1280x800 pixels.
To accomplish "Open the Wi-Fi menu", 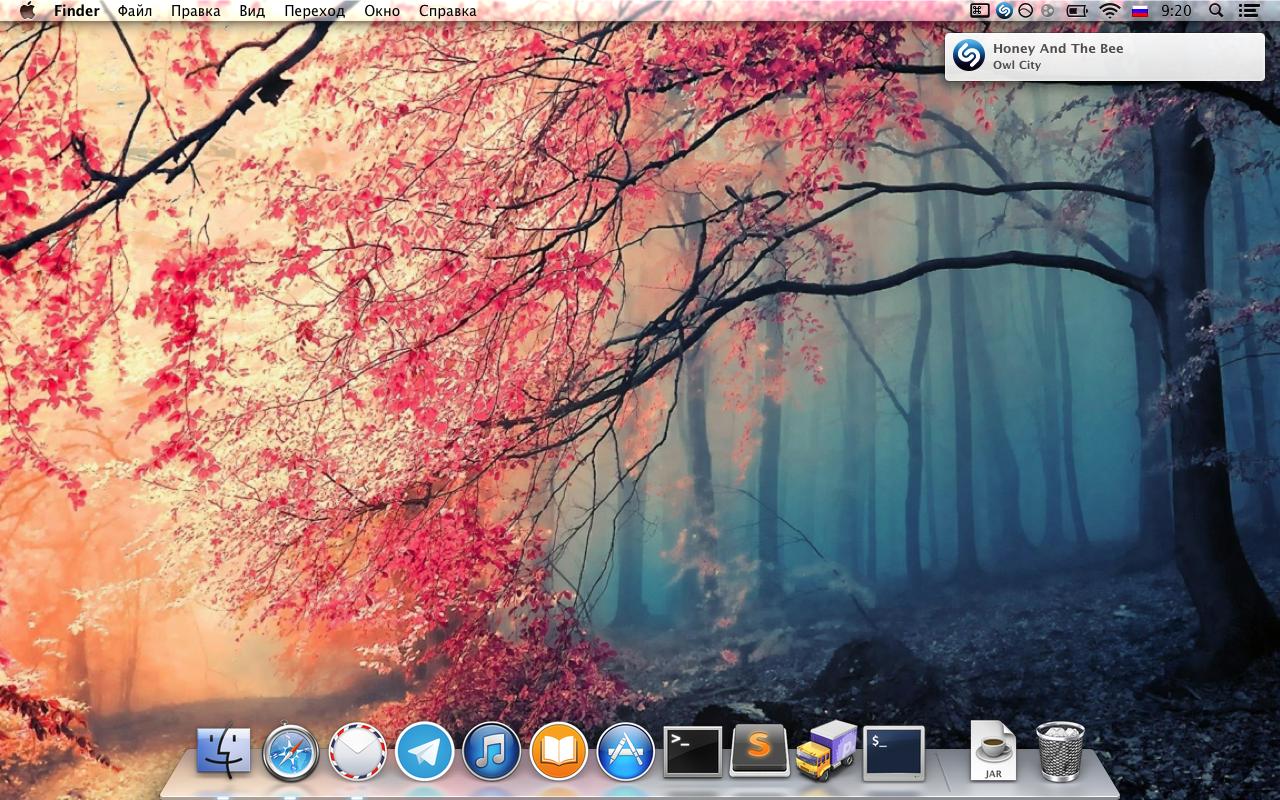I will pos(1109,11).
